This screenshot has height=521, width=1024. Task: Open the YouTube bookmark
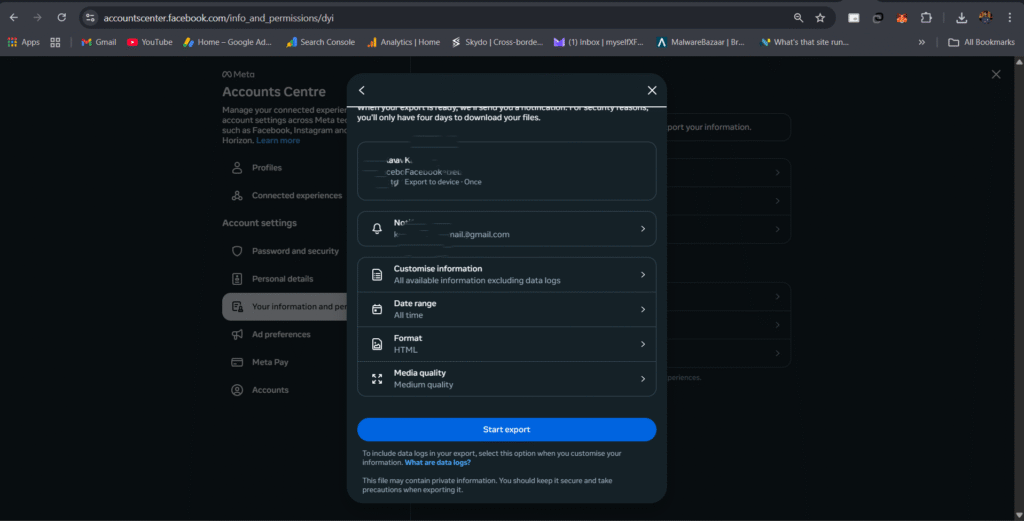[150, 42]
